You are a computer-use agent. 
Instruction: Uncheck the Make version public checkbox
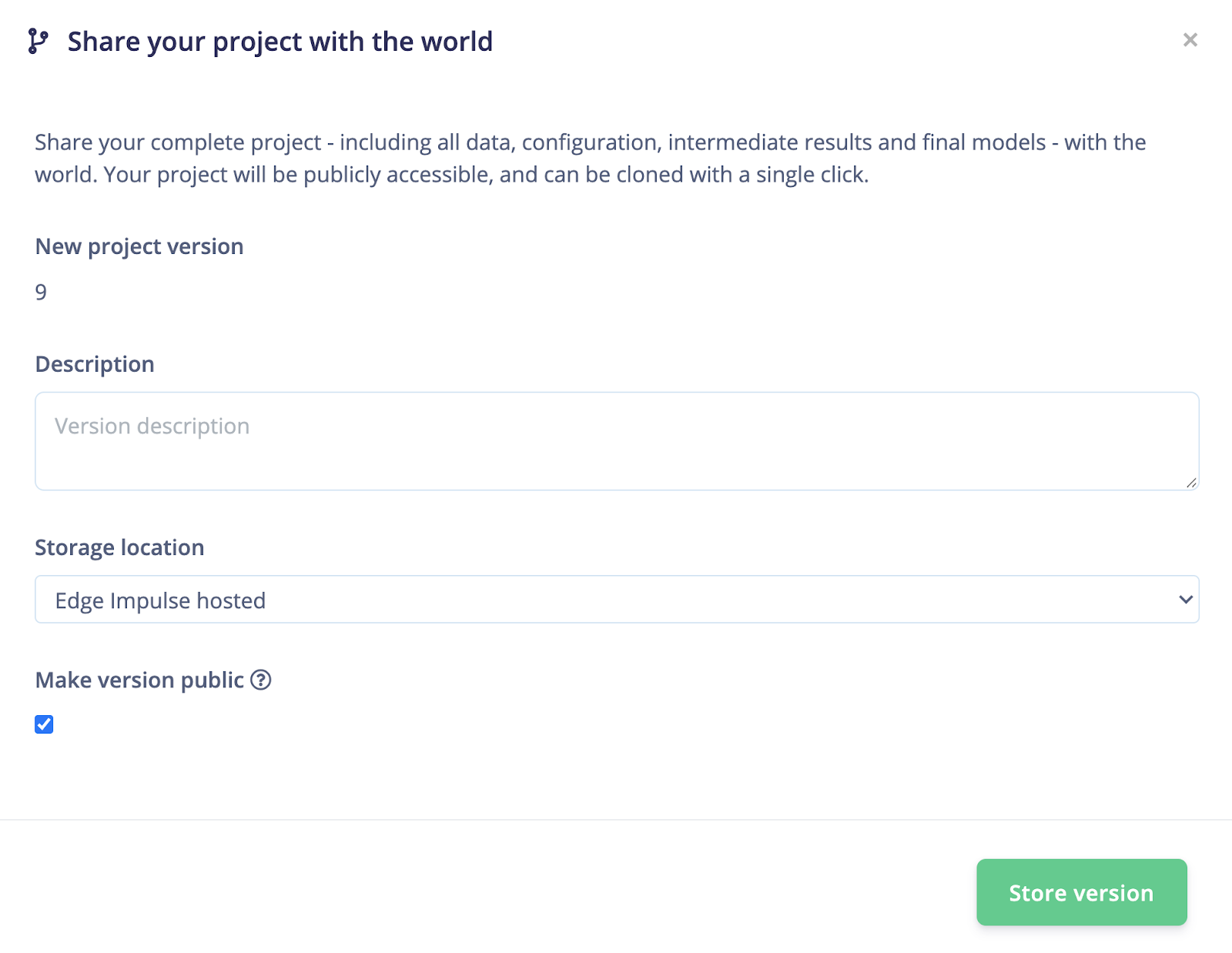(x=44, y=724)
